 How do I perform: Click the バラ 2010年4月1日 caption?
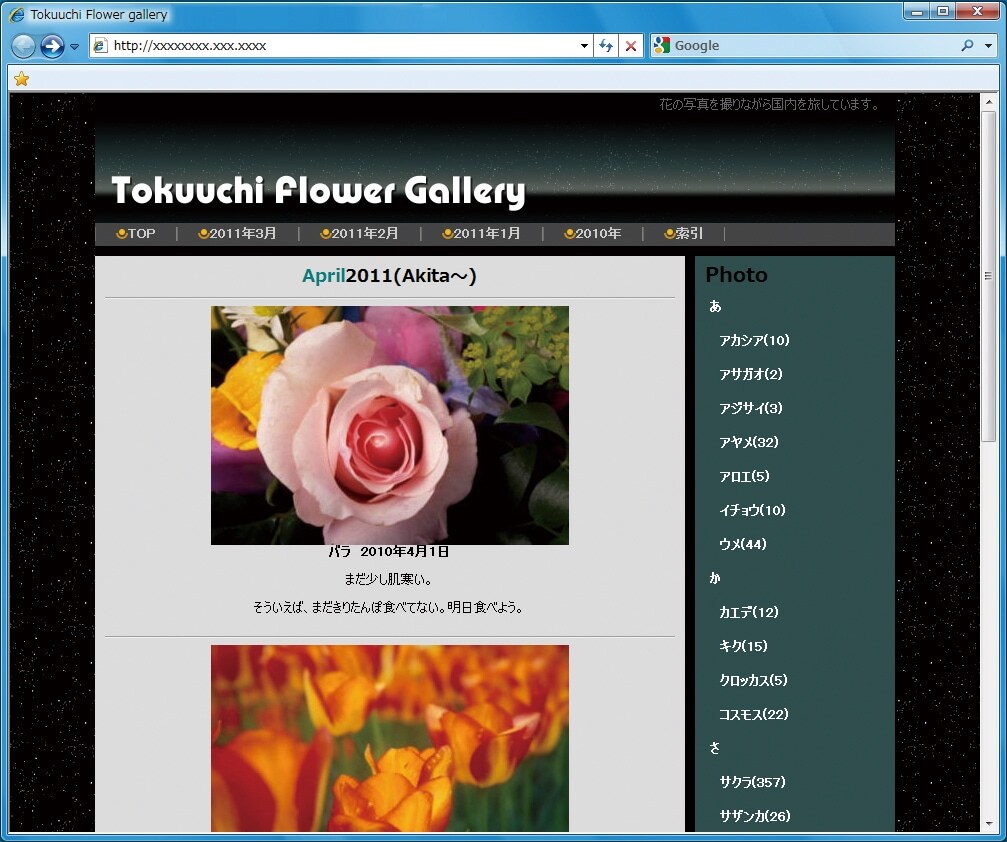pos(389,552)
